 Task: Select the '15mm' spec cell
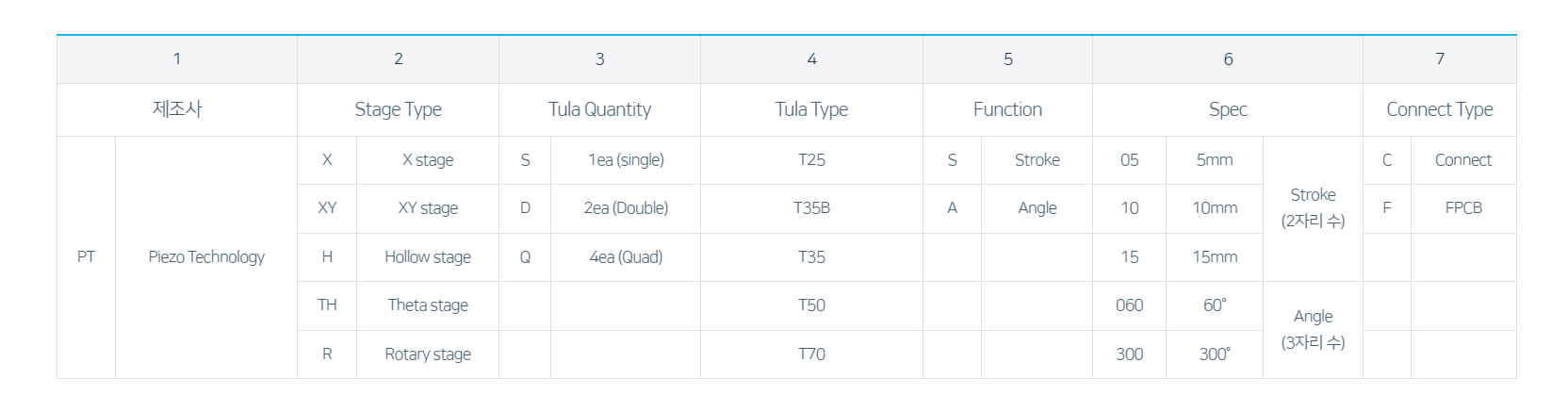1215,256
